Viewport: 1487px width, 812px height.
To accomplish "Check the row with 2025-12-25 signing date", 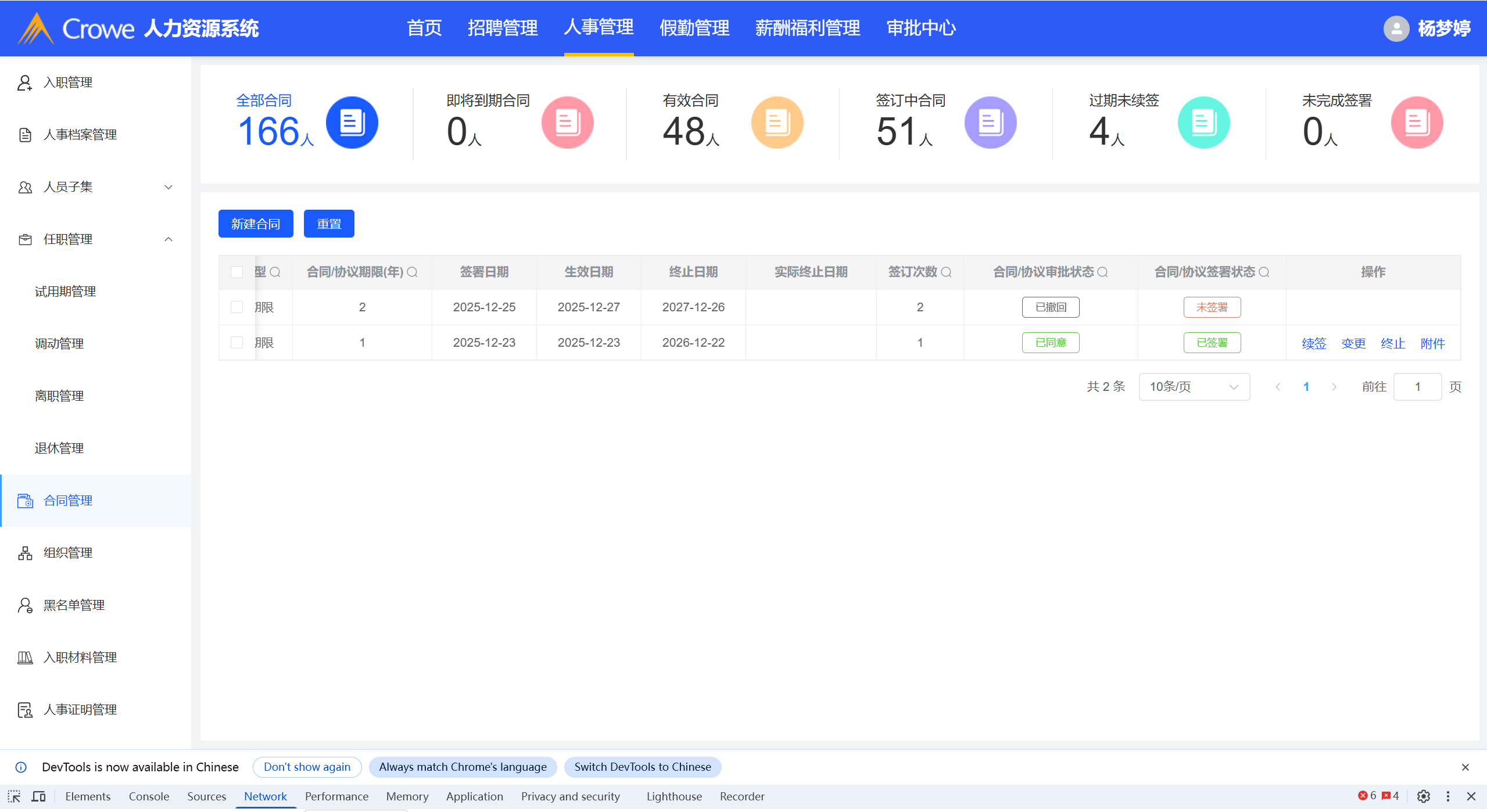I will point(237,307).
